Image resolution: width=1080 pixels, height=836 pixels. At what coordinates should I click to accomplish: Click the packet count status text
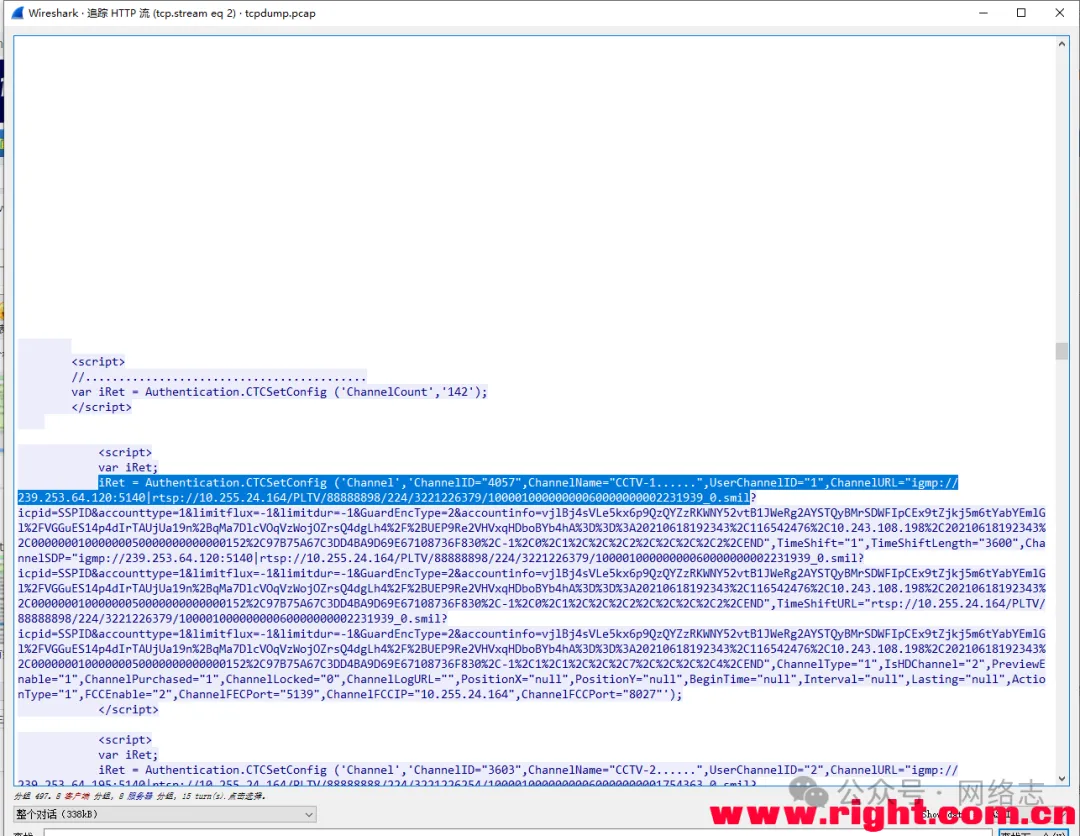pos(140,796)
